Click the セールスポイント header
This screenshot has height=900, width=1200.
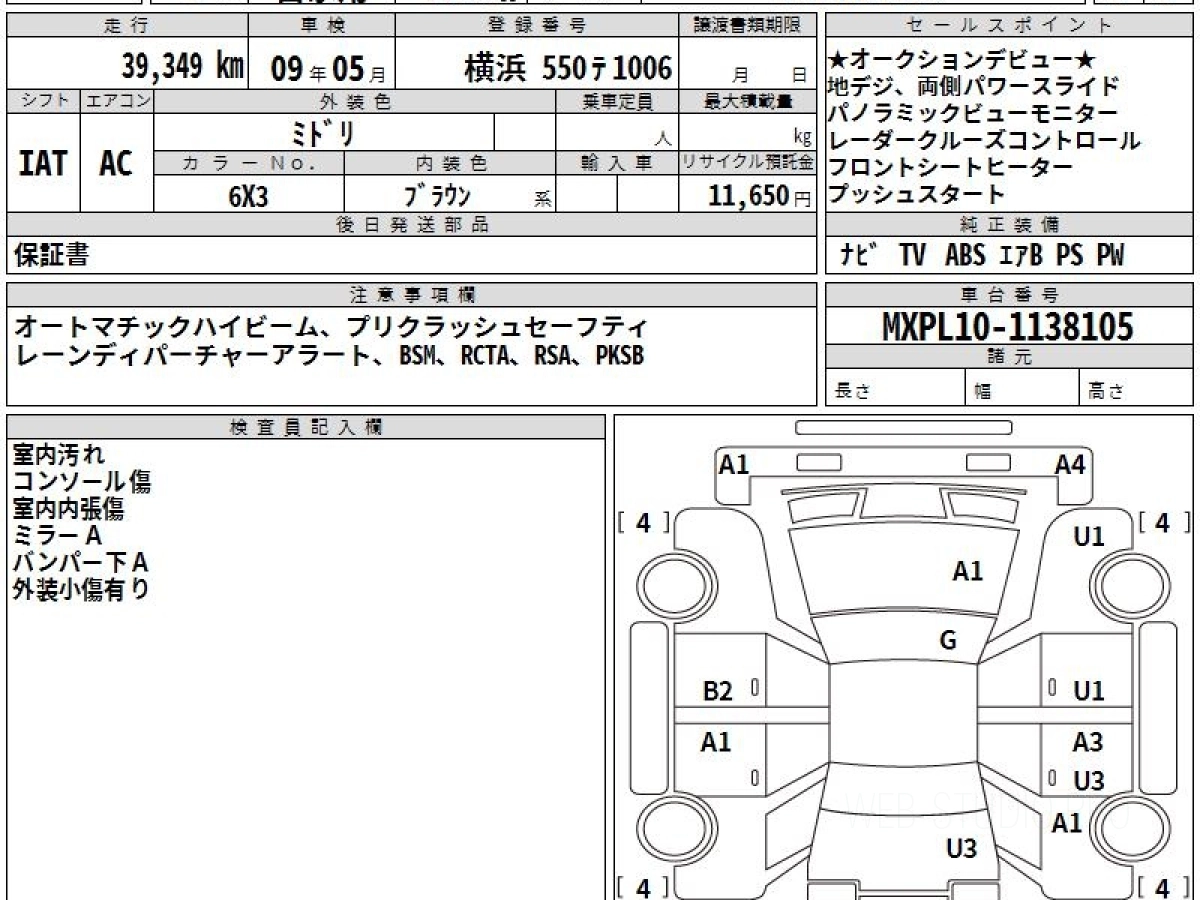click(x=1009, y=26)
